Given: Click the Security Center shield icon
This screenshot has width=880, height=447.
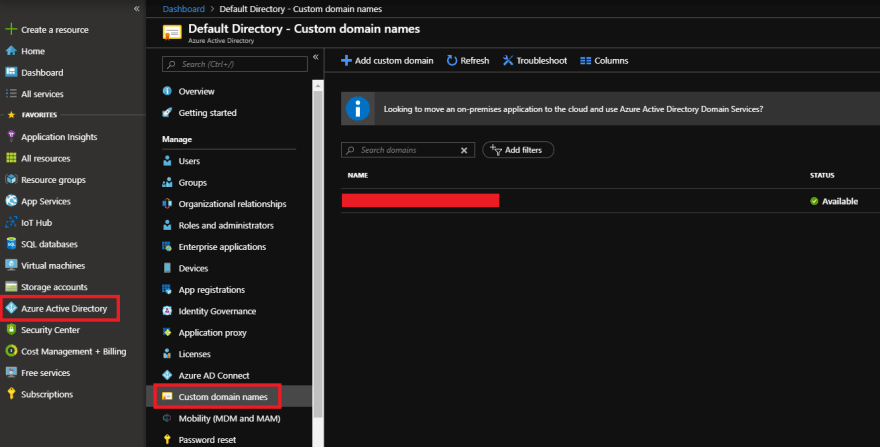Looking at the screenshot, I should pos(11,330).
